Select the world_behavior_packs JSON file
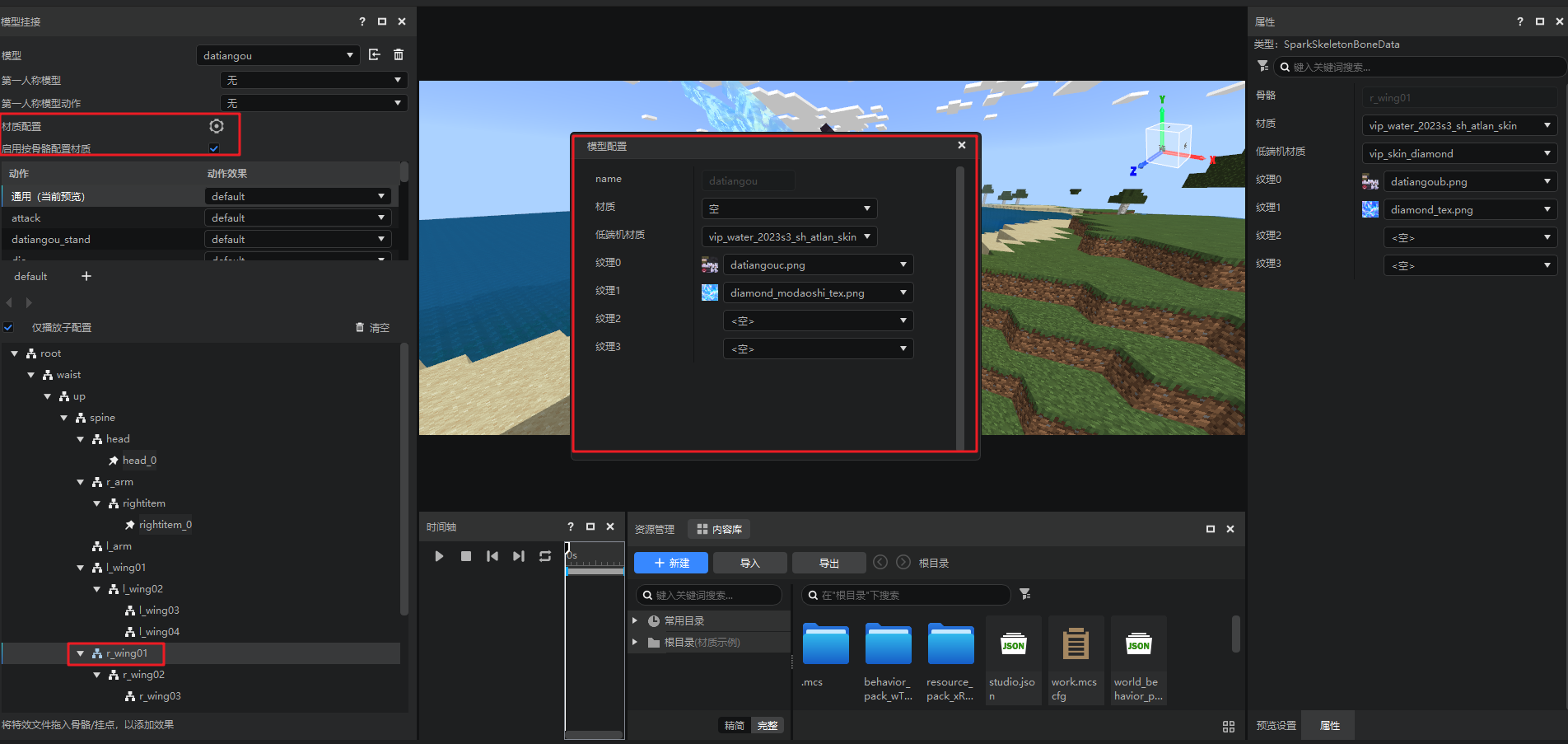Screen dimensions: 1568x744 1139,659
